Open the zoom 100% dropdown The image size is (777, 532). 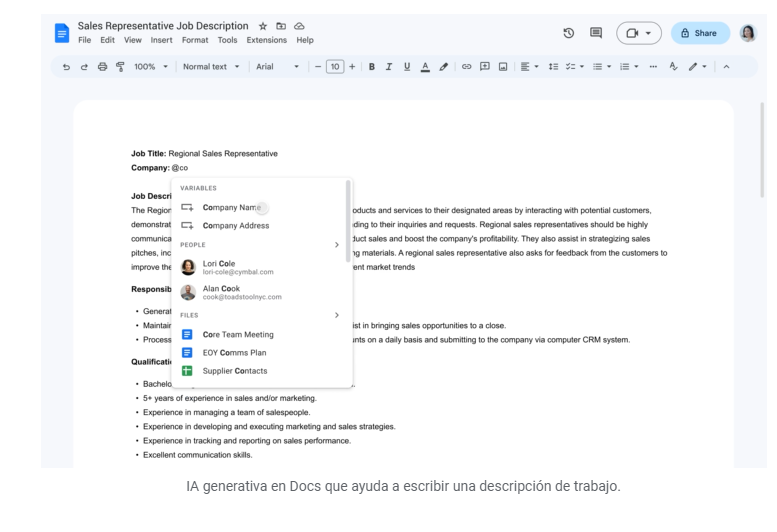(x=151, y=67)
